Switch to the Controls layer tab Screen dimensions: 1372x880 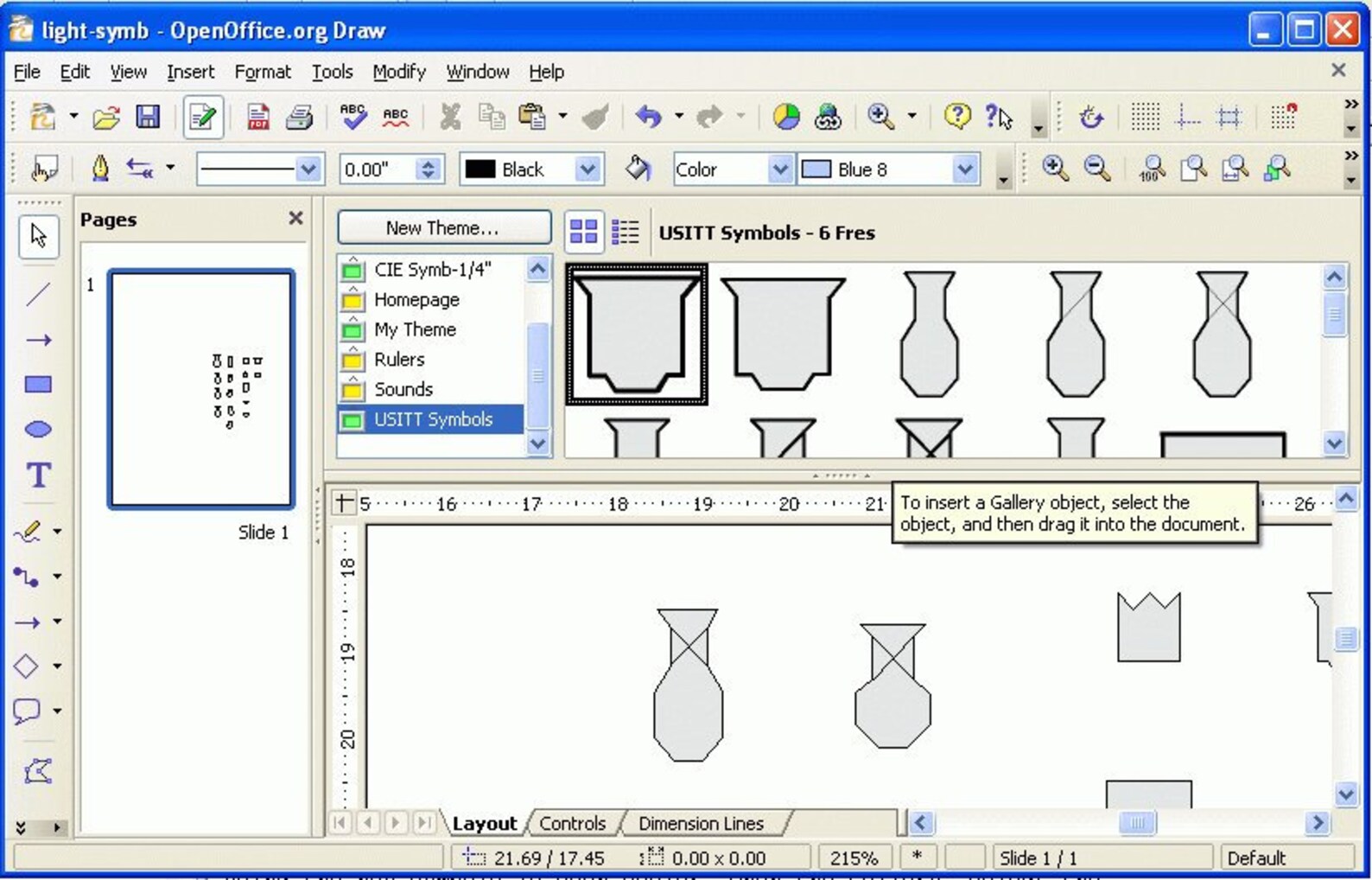572,823
